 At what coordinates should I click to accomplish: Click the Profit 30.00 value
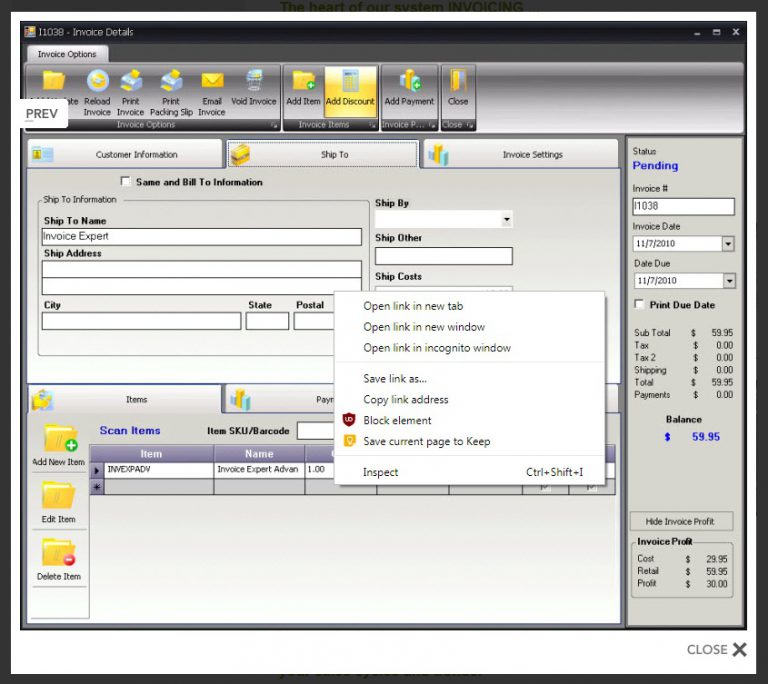(x=717, y=584)
